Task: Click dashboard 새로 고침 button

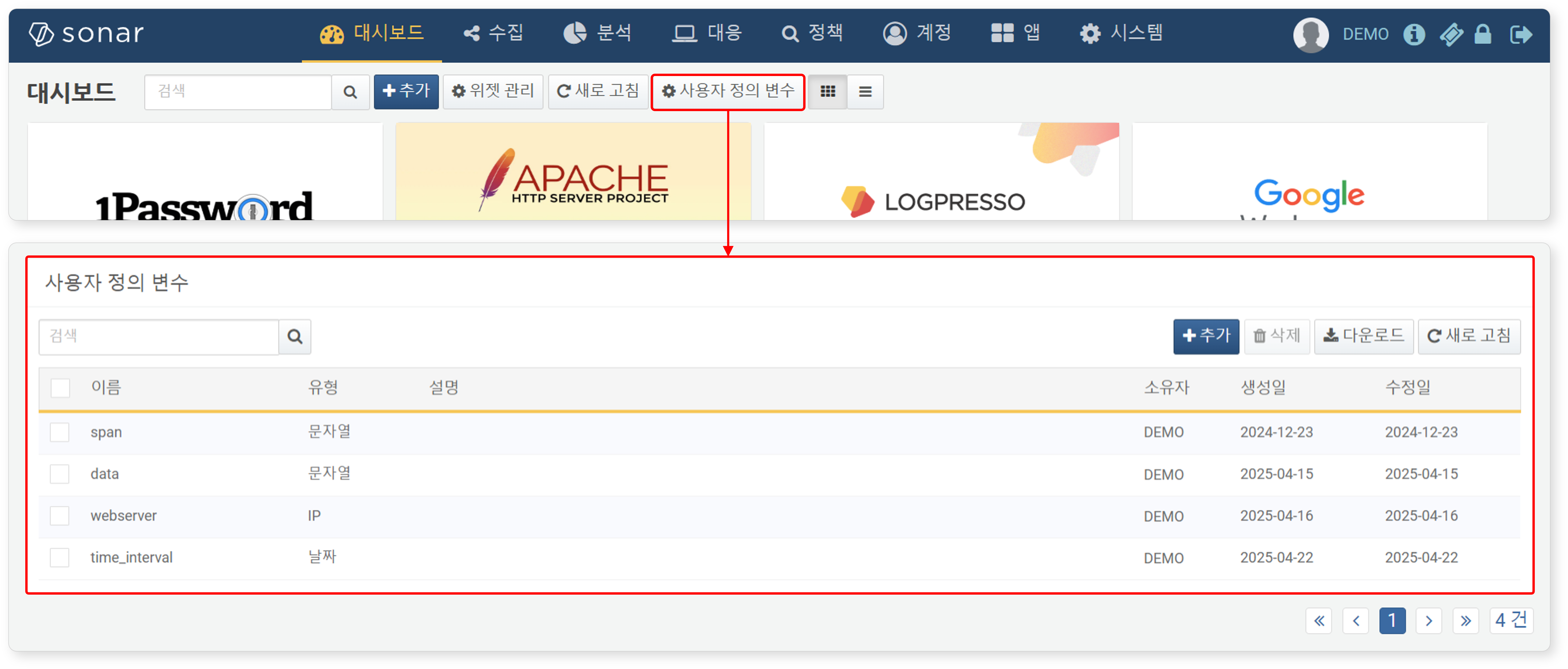Action: tap(598, 92)
